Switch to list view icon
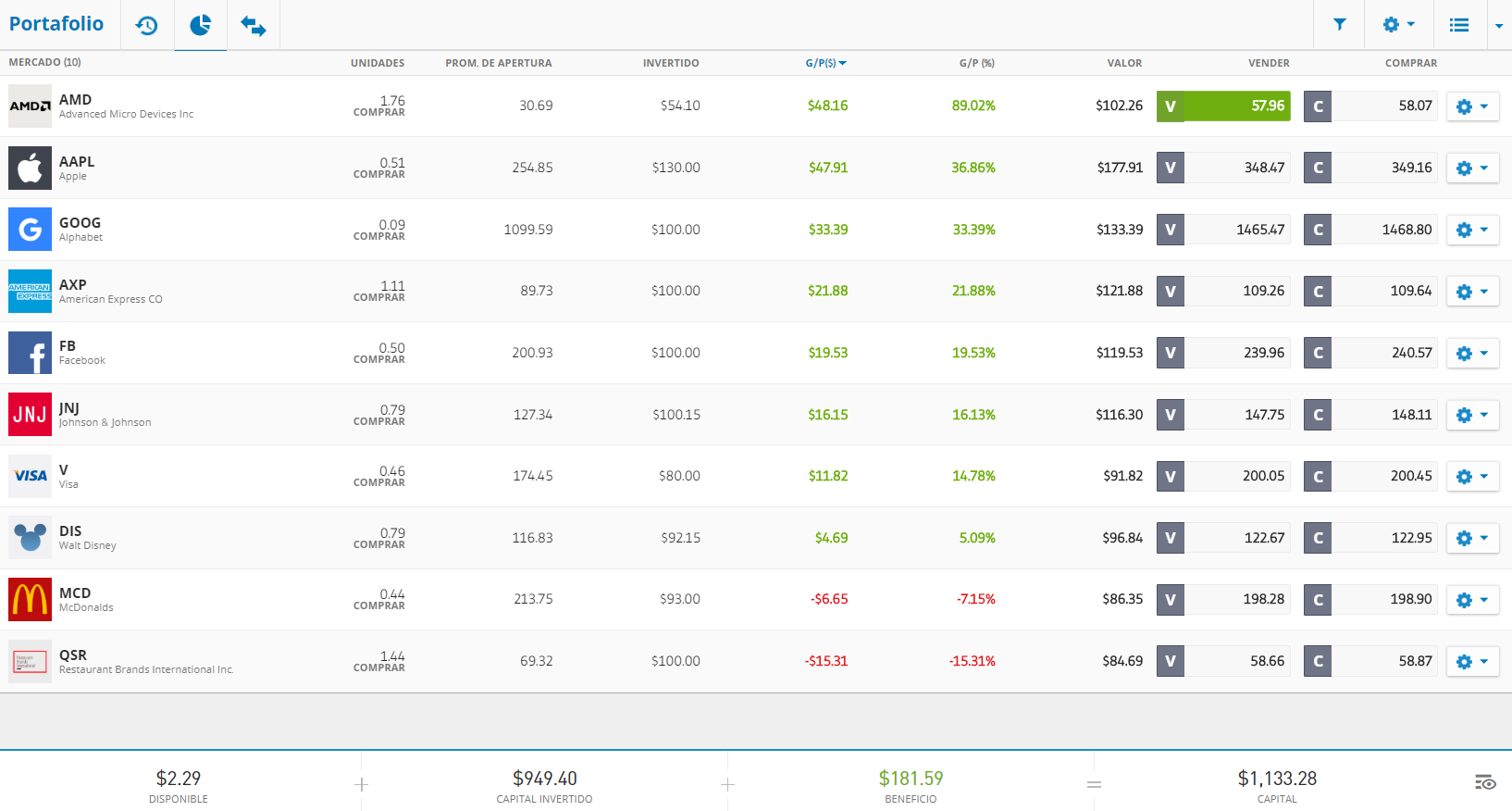Image resolution: width=1512 pixels, height=811 pixels. click(x=1459, y=25)
